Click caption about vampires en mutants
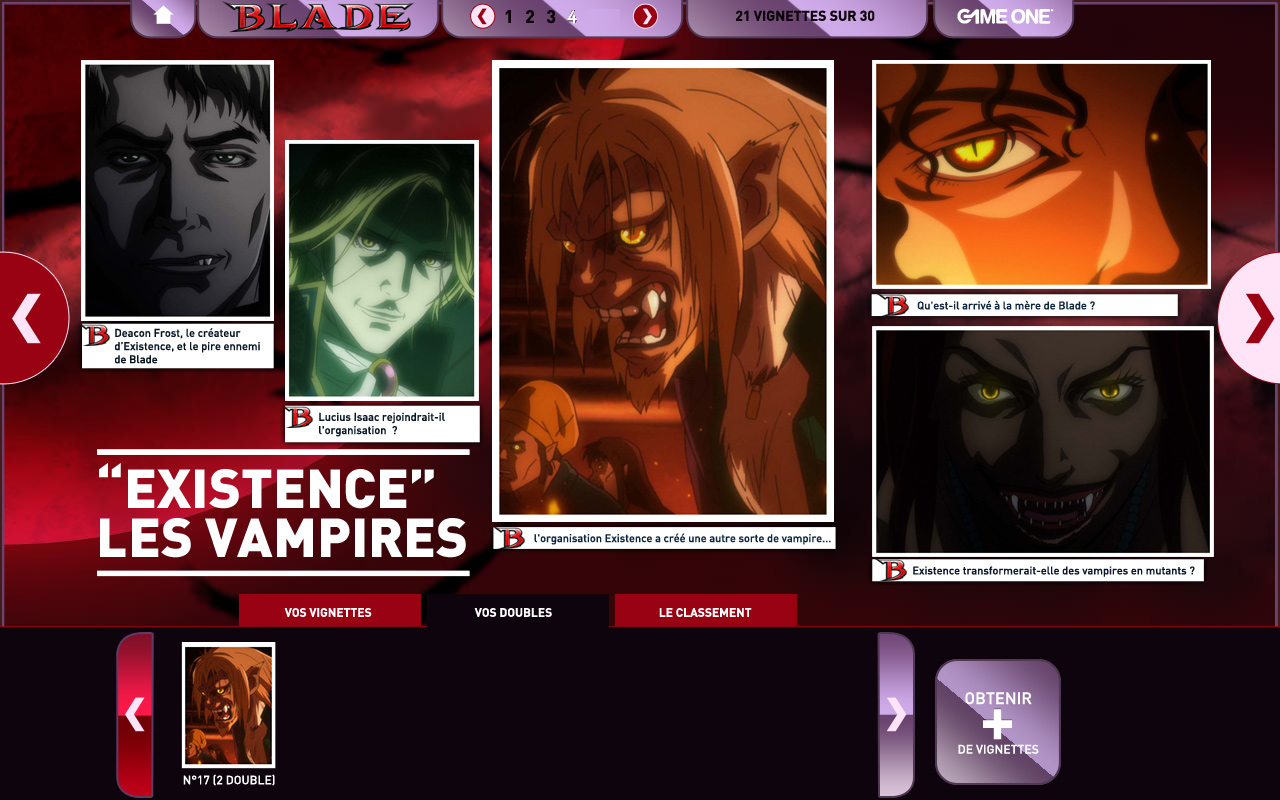 click(x=1053, y=570)
